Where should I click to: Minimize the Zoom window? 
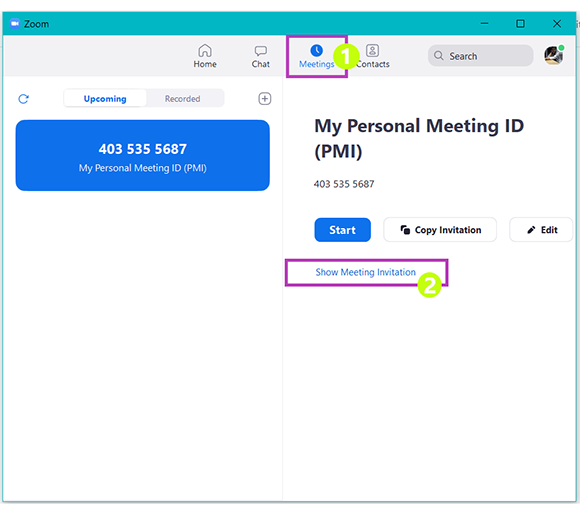tap(484, 24)
